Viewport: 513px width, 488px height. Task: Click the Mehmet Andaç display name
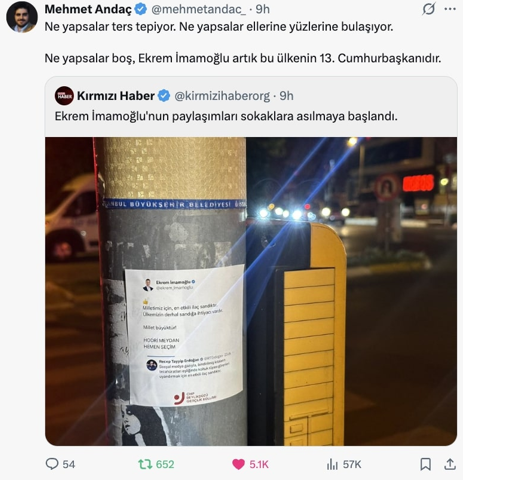coord(88,9)
